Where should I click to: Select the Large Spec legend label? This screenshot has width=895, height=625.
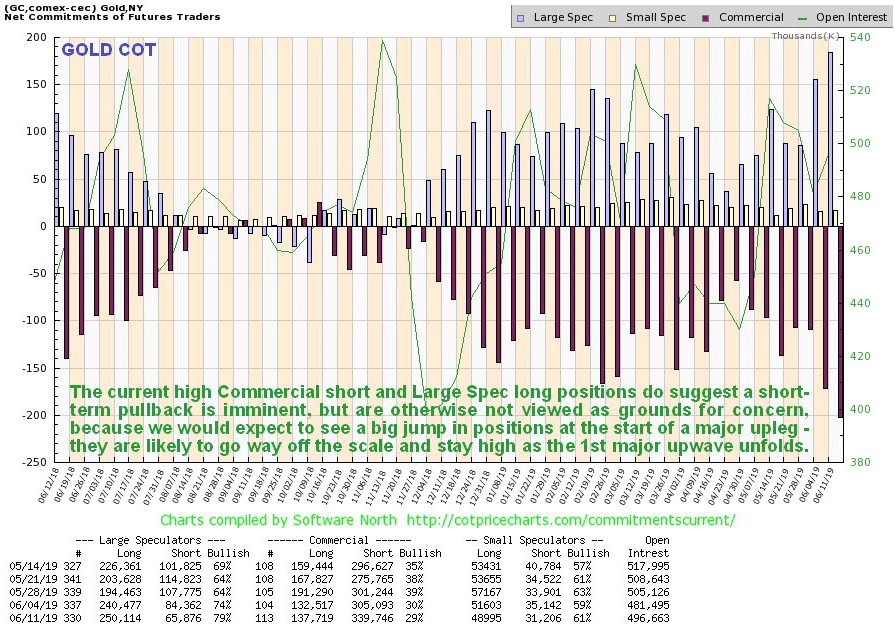tap(562, 17)
